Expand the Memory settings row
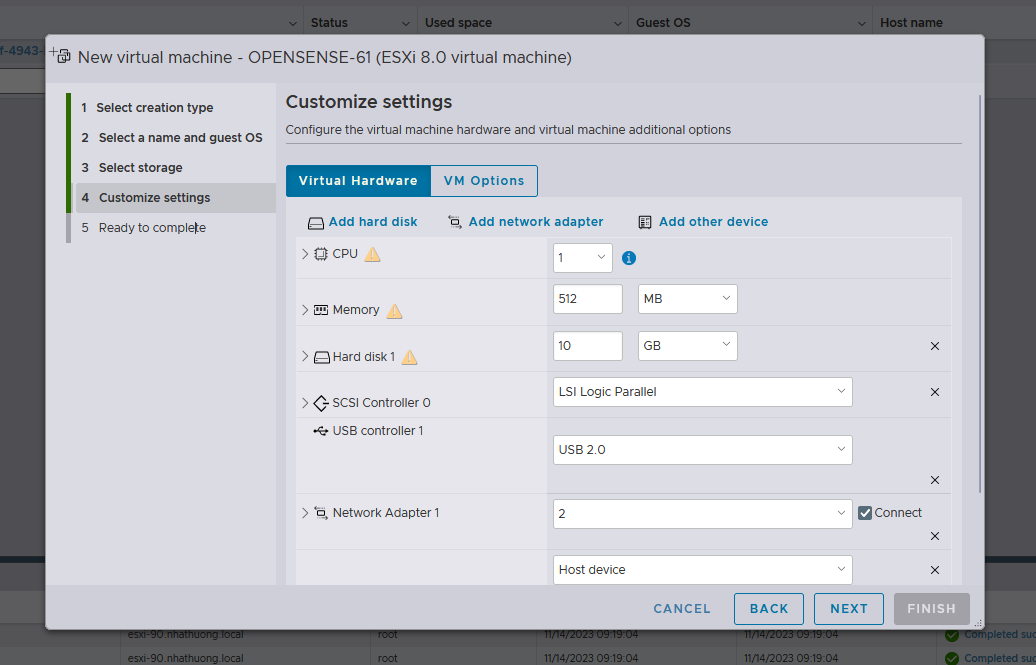The image size is (1036, 665). click(x=306, y=310)
